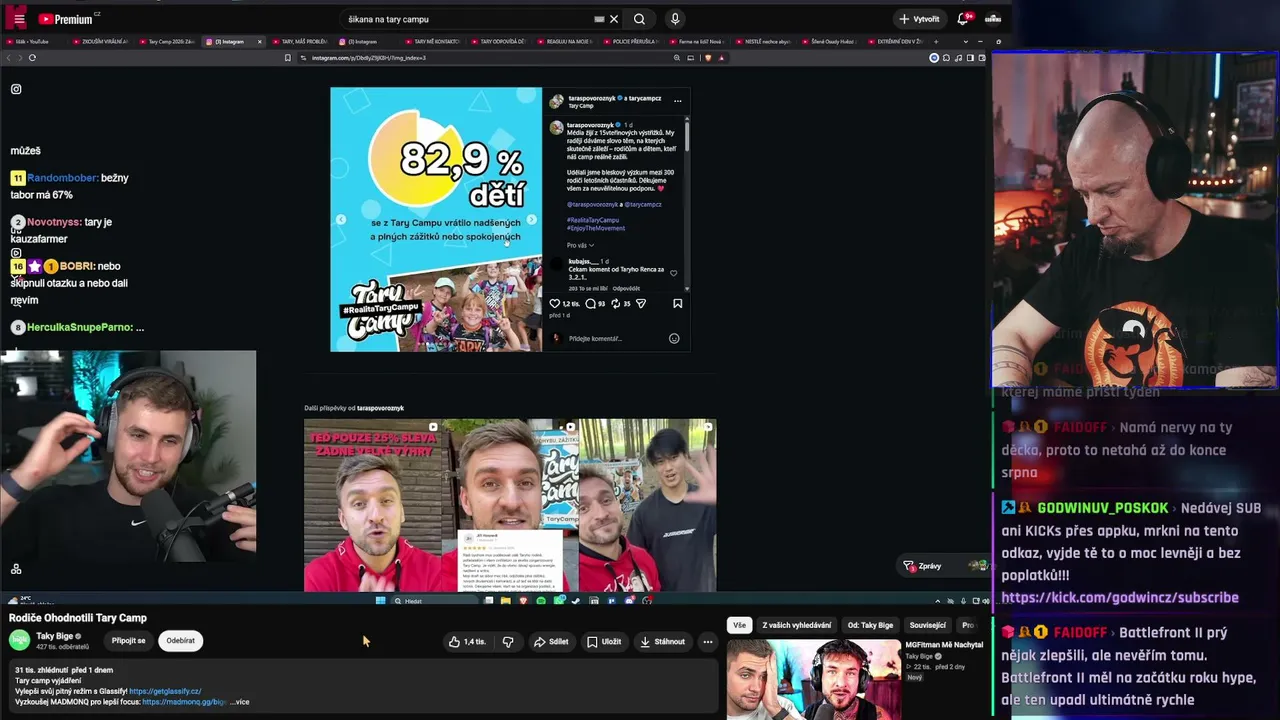Share the Instagram post via paper plane
The image size is (1280, 720).
[641, 303]
